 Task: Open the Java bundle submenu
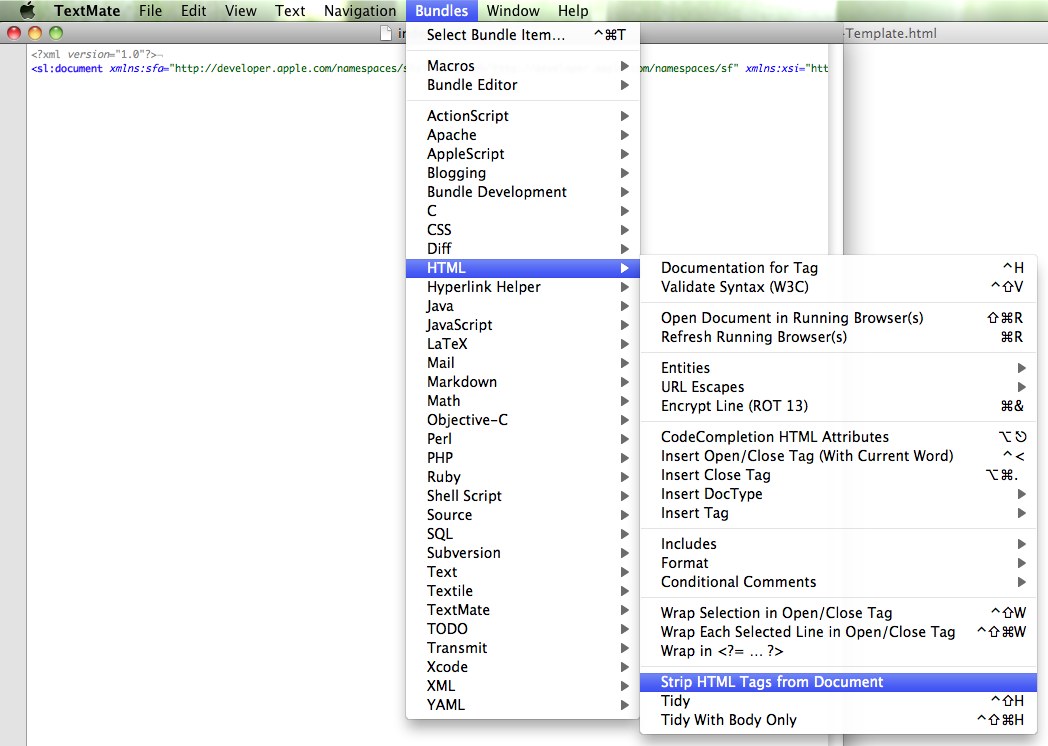[523, 306]
